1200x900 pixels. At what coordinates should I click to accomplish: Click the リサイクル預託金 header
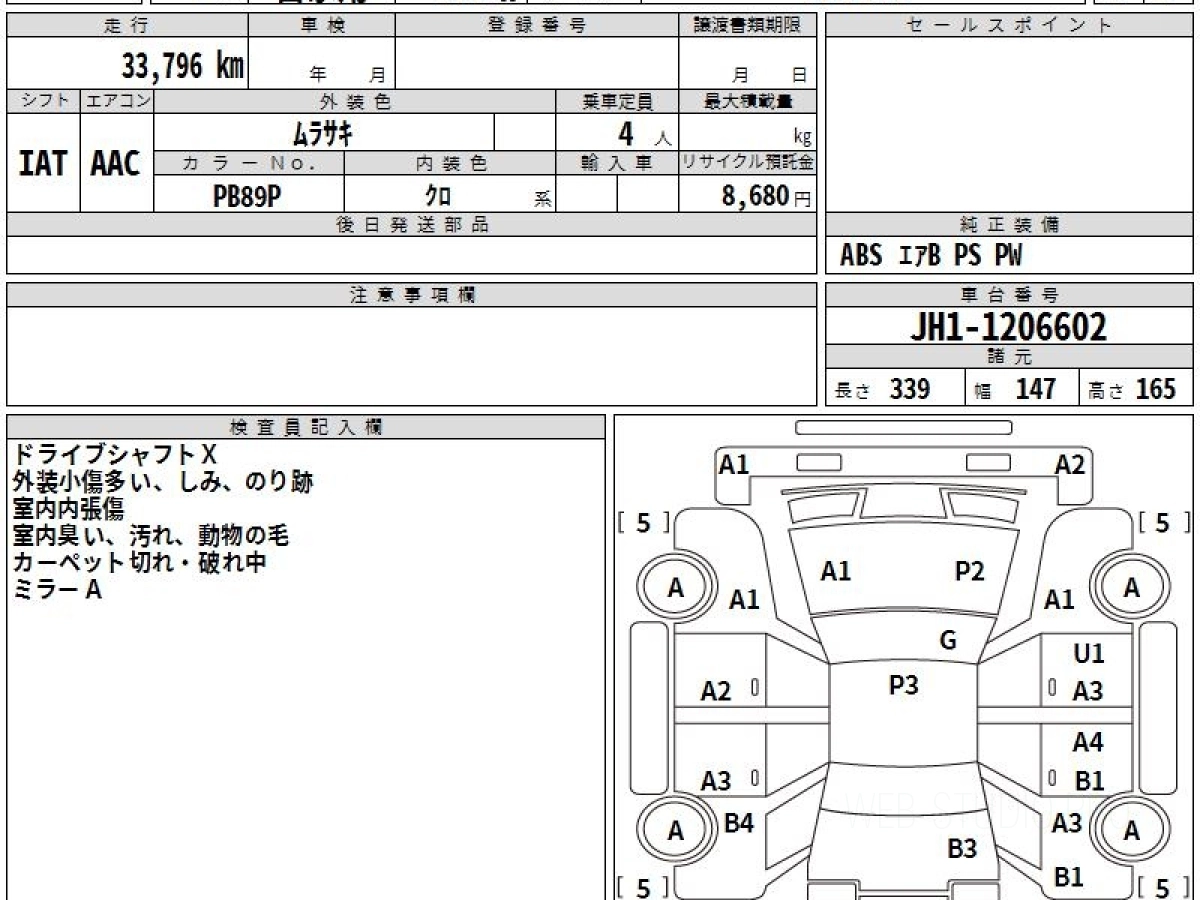[x=748, y=163]
